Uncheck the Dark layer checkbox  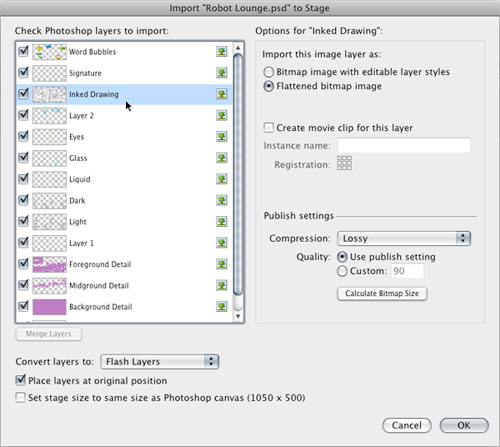click(x=23, y=200)
